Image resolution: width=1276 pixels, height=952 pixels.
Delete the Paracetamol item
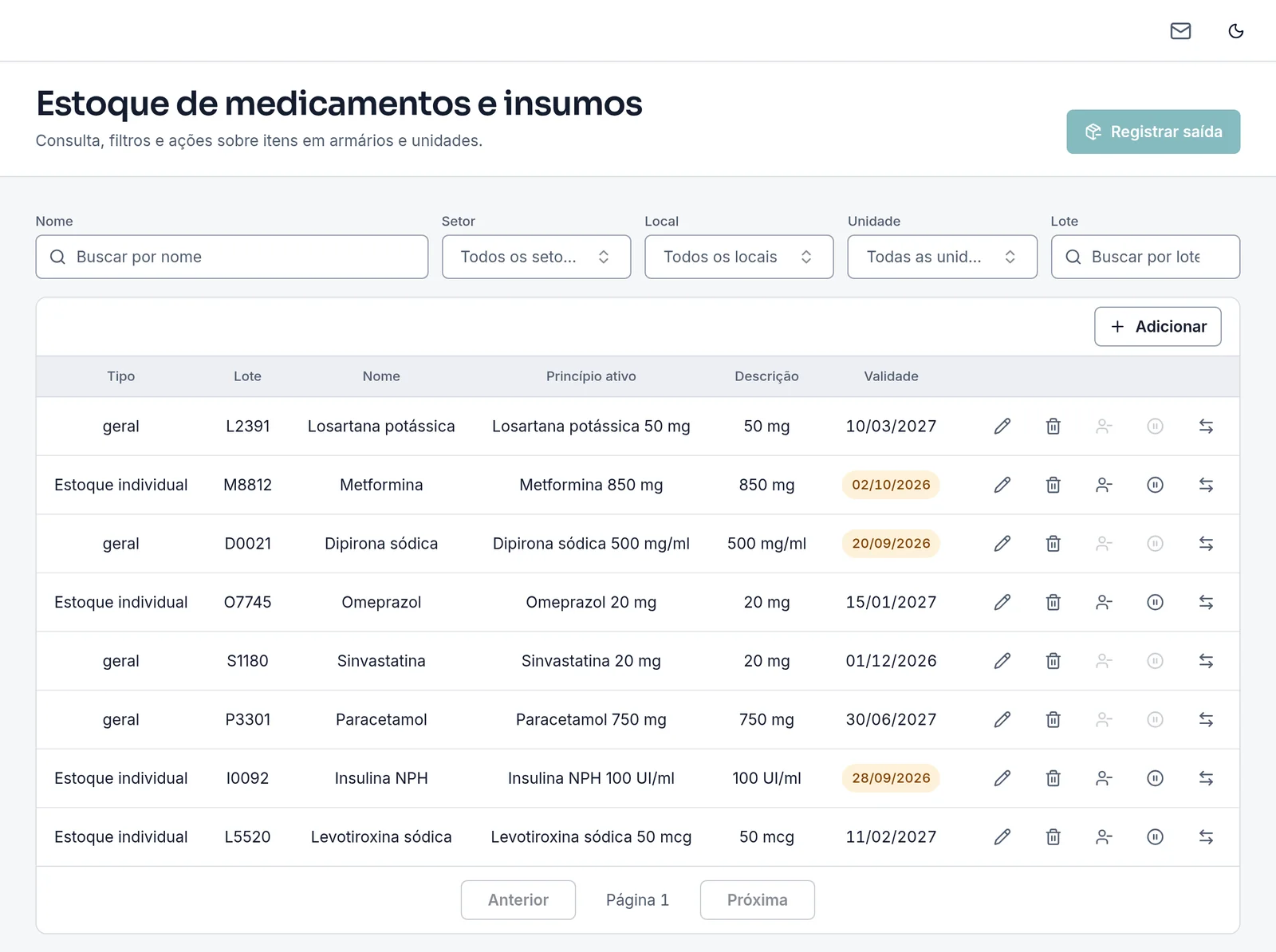click(1053, 719)
